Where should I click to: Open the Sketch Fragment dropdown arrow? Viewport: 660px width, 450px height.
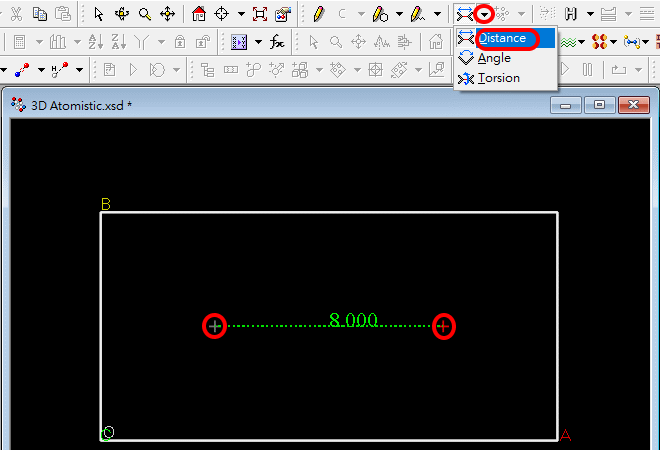[400, 14]
